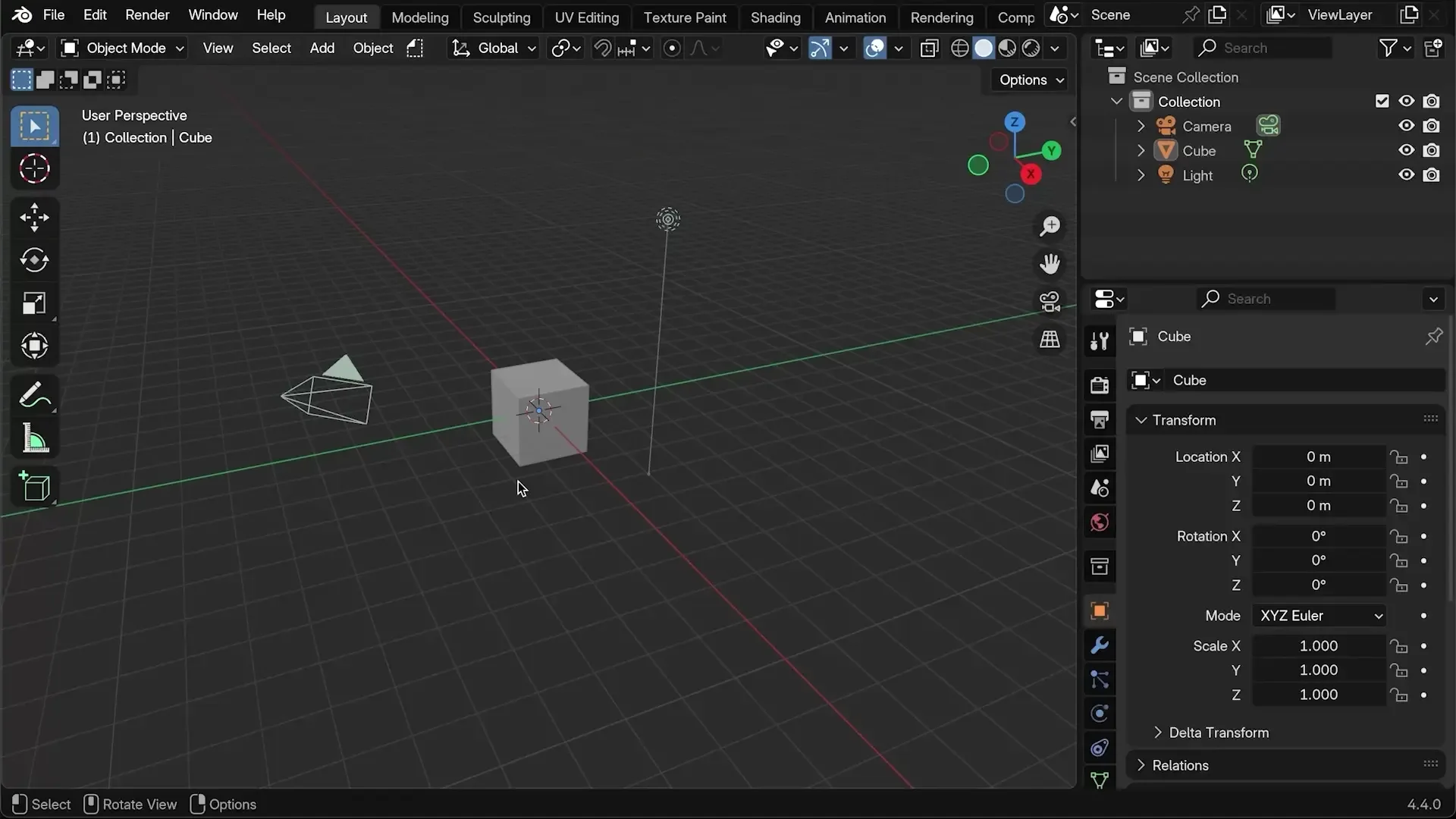Toggle camera view icon in viewport
This screenshot has width=1456, height=819.
1050,302
